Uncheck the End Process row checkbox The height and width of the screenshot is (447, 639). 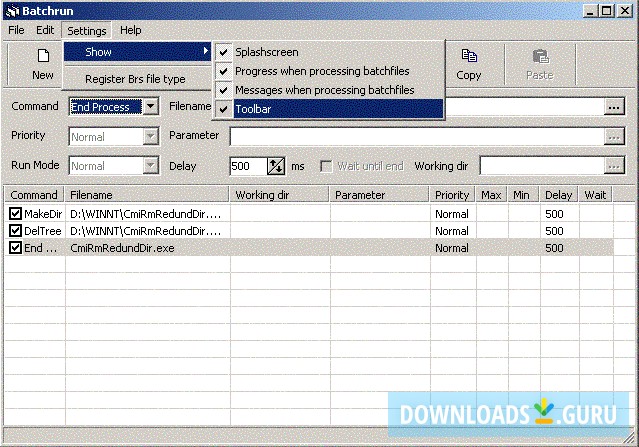pos(15,248)
